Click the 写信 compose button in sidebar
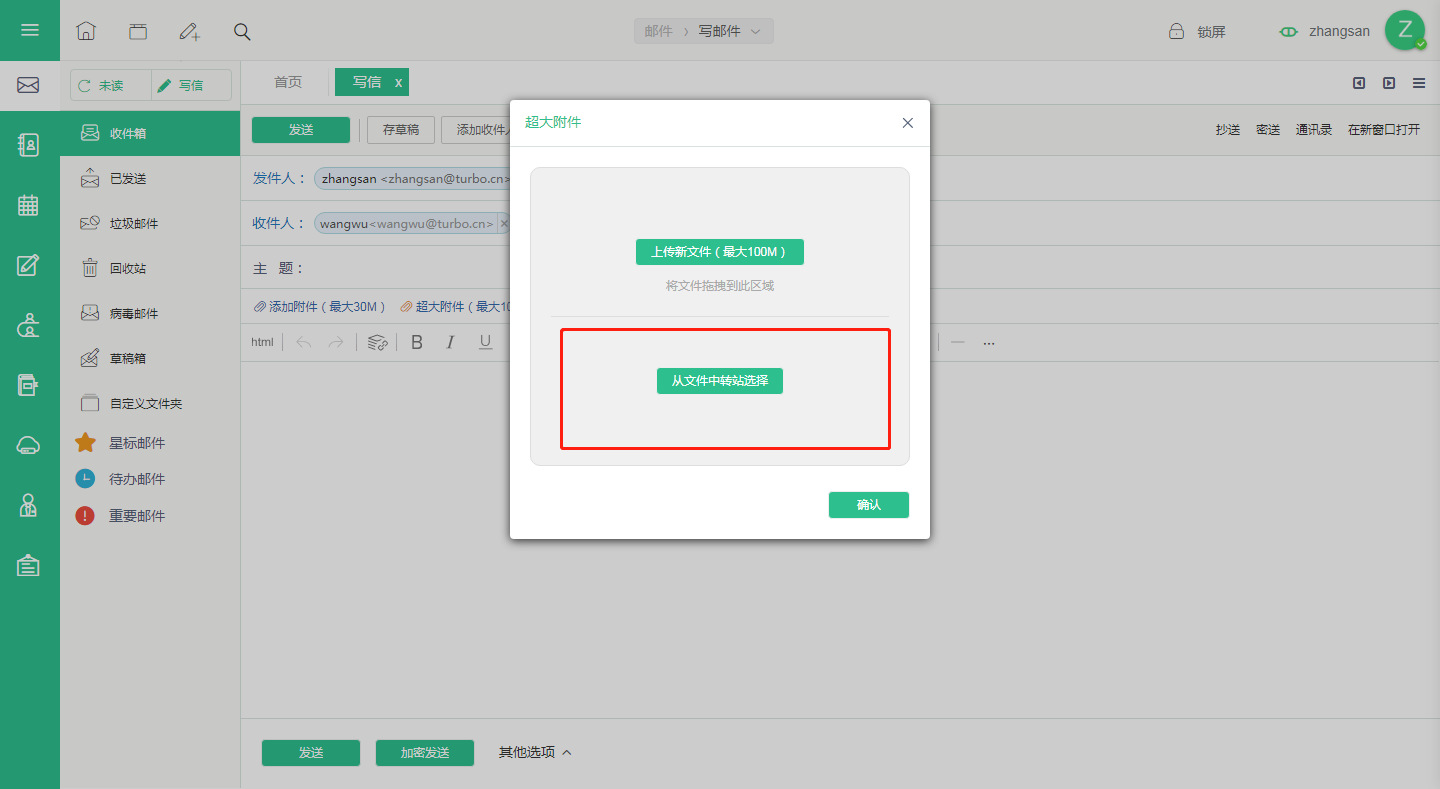The height and width of the screenshot is (789, 1440). click(x=191, y=86)
